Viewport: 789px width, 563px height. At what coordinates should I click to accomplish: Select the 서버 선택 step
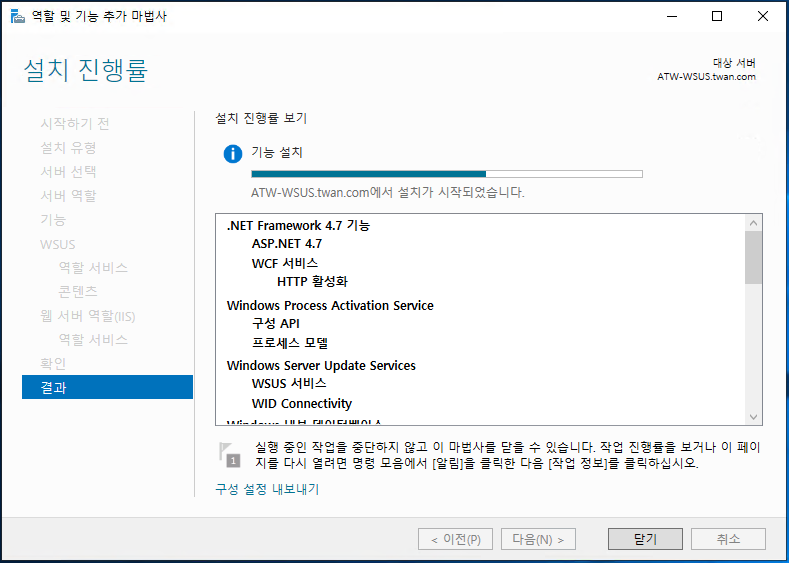click(68, 172)
